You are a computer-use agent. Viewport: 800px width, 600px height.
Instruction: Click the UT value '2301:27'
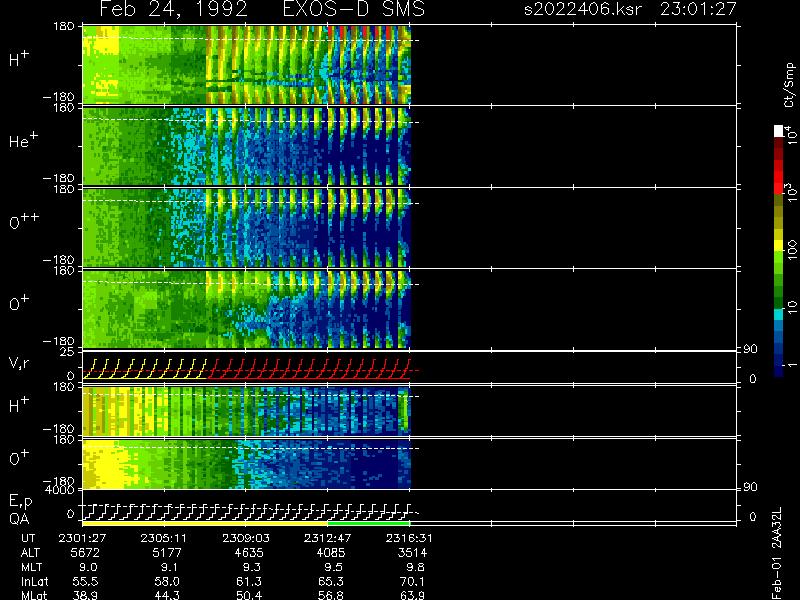point(82,538)
